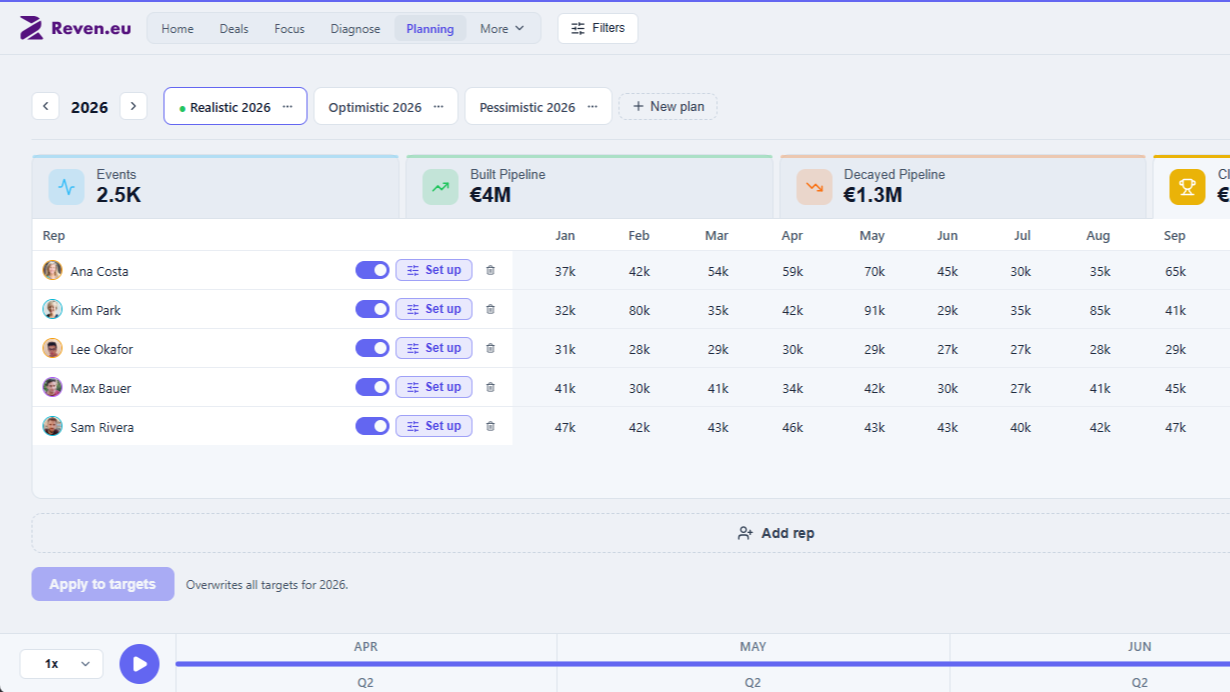
Task: Click Sam Rivera's avatar
Action: click(x=53, y=426)
